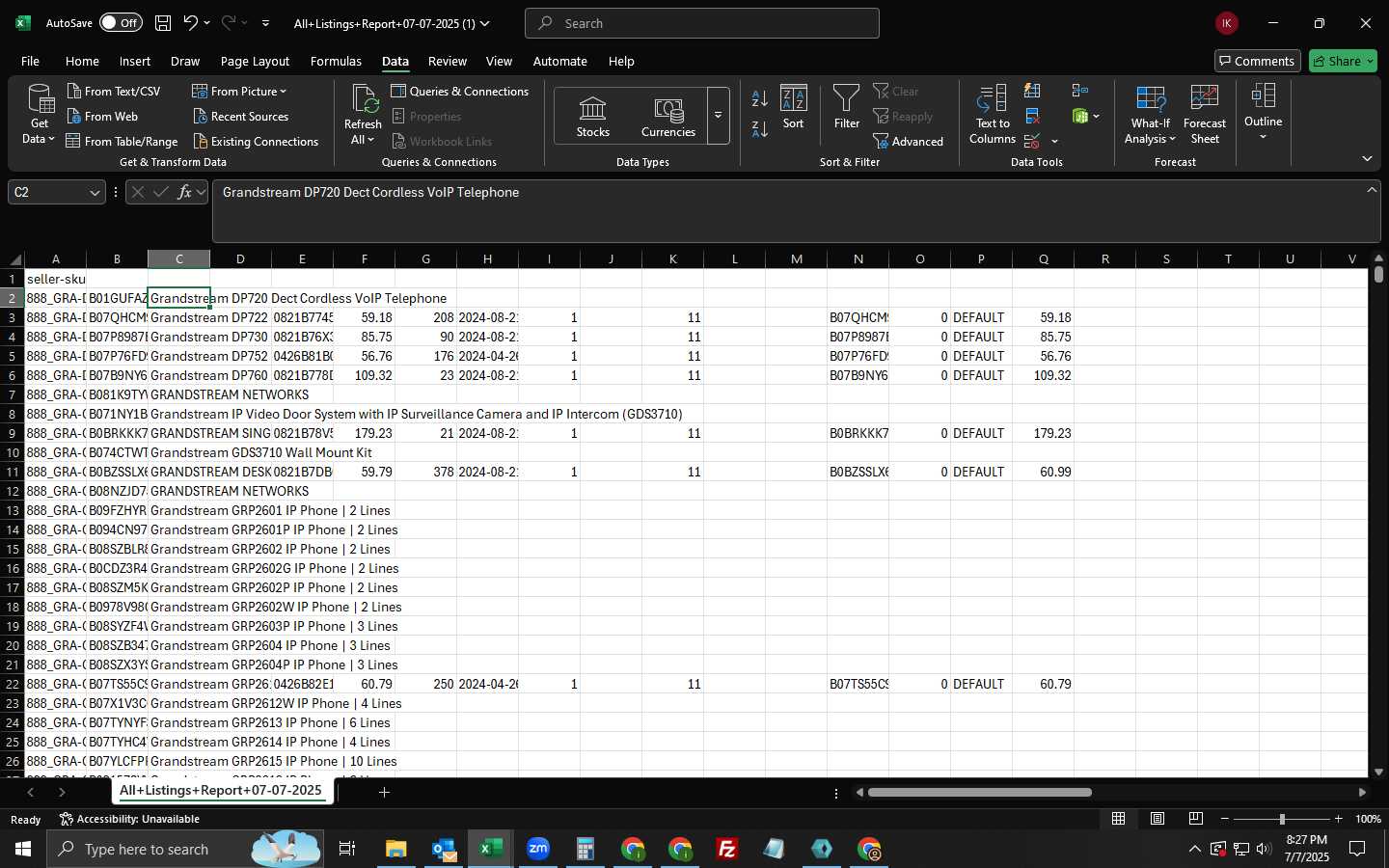Launch Text to Columns wizard

point(992,114)
